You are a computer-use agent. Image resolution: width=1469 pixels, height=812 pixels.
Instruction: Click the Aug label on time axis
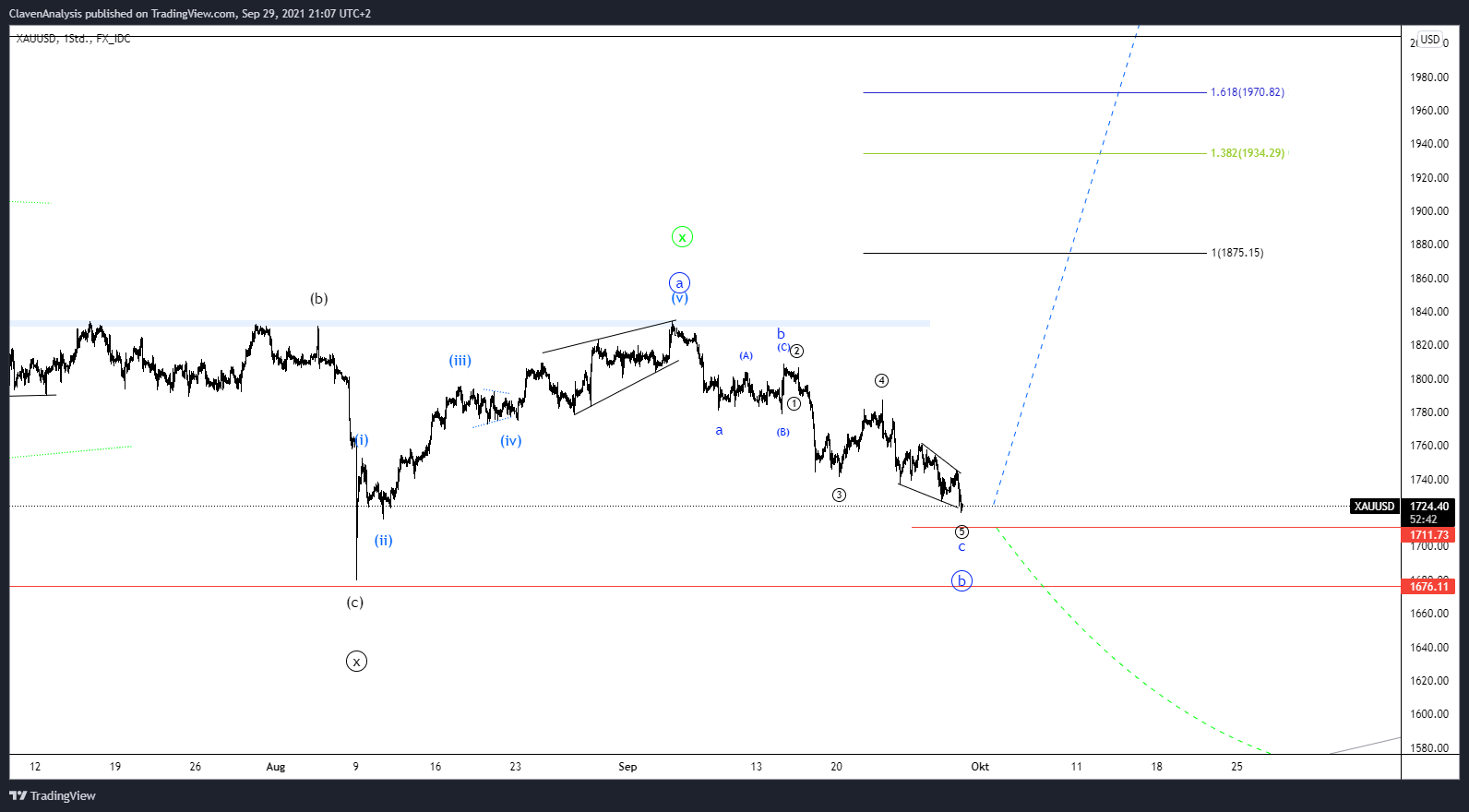point(276,767)
